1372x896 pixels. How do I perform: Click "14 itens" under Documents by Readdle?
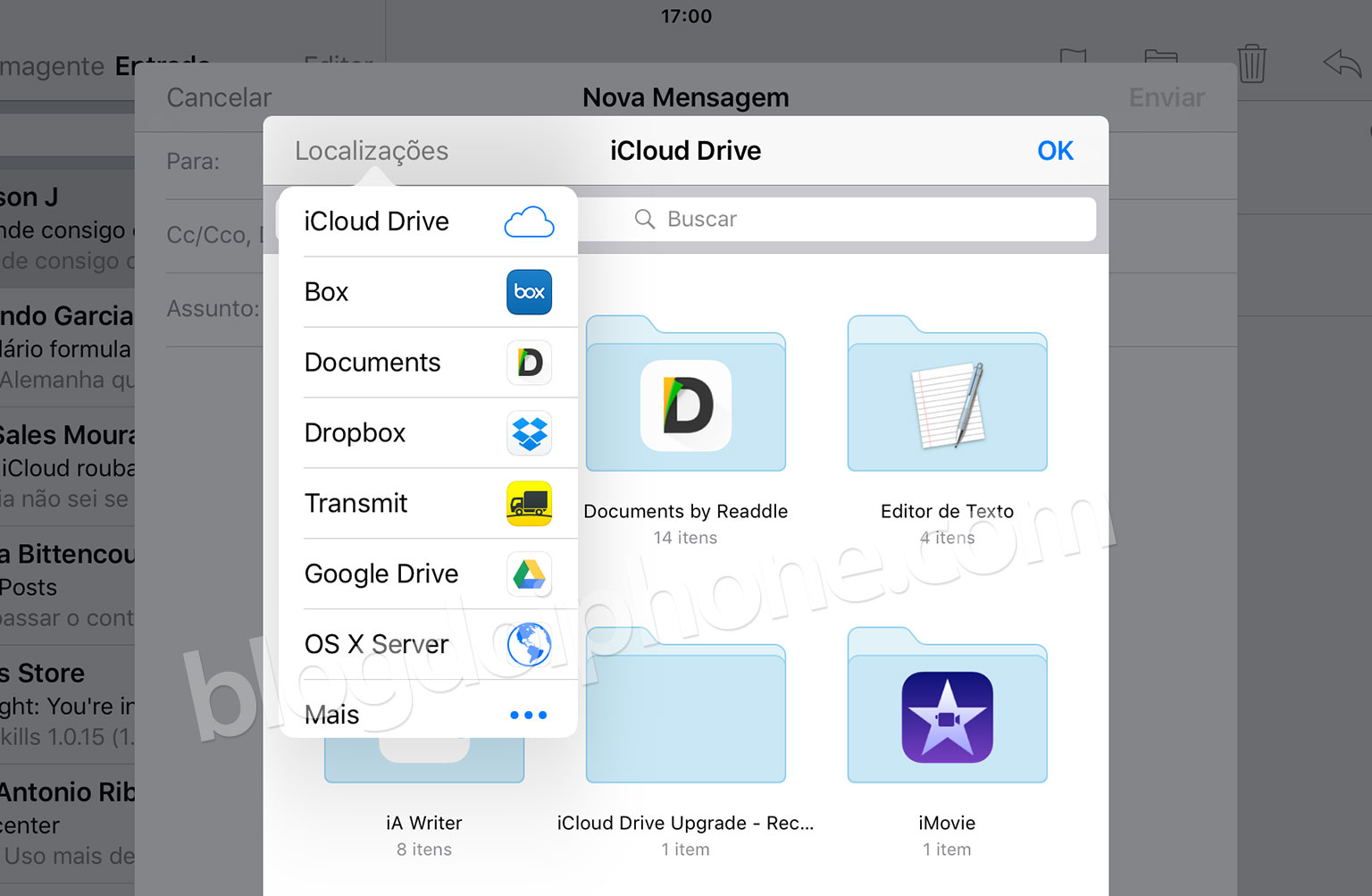click(x=685, y=538)
